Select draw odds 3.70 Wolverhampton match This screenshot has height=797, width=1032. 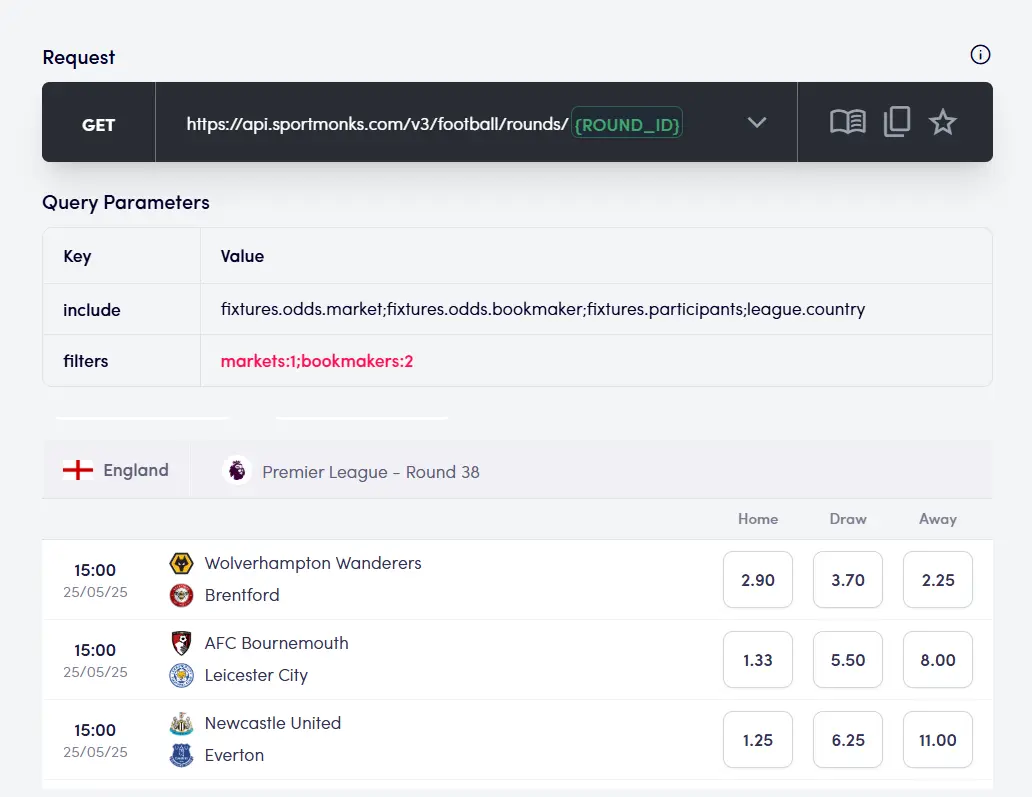848,580
